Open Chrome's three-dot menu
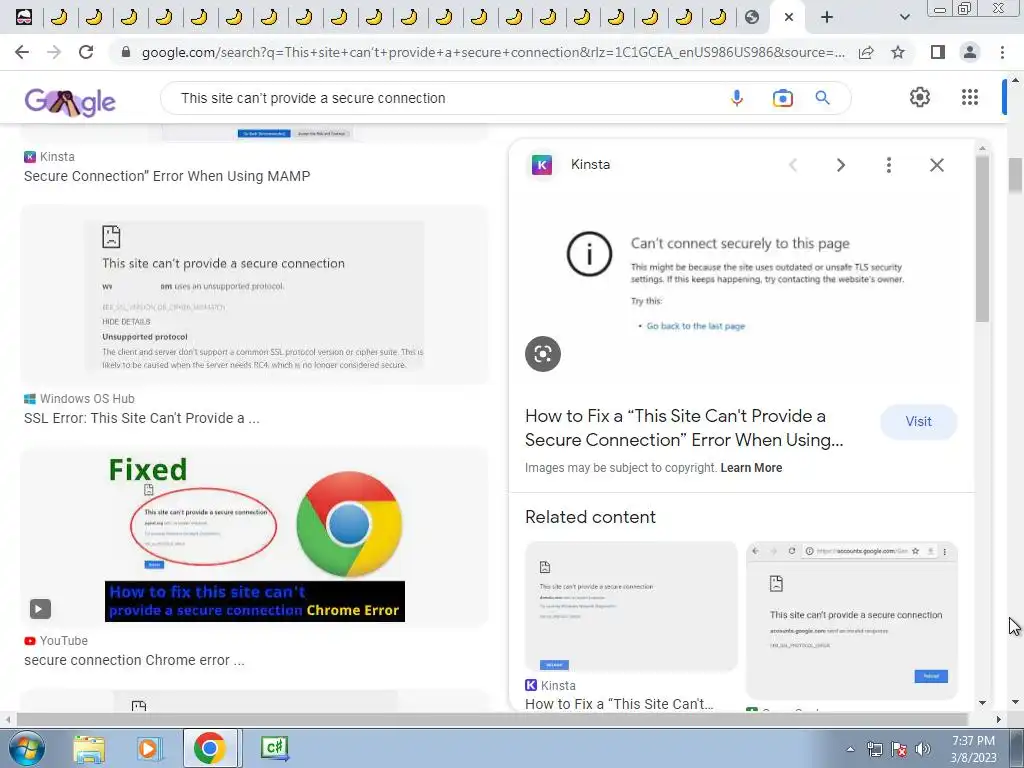This screenshot has width=1024, height=768. (1002, 52)
